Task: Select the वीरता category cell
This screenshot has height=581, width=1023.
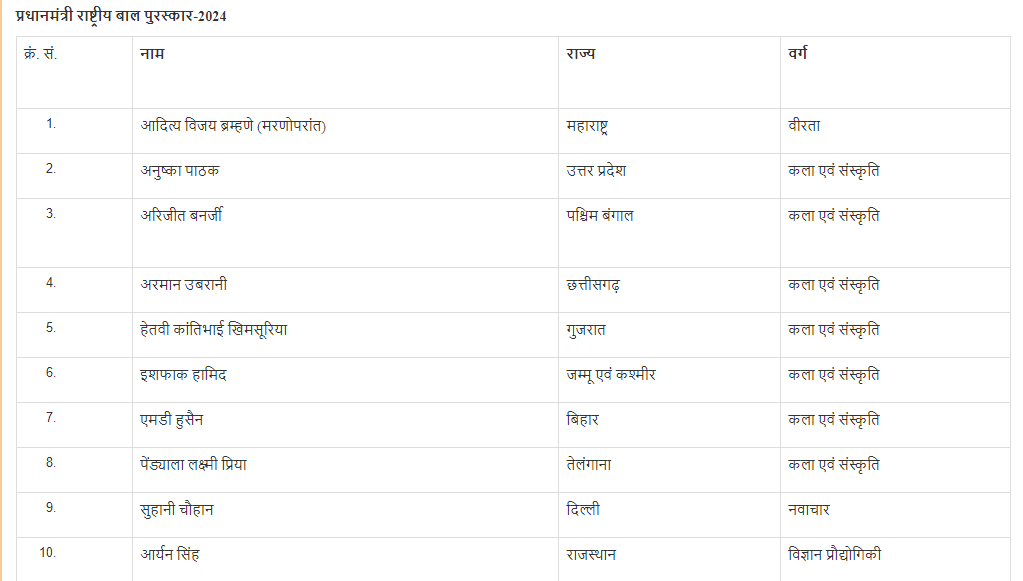Action: (x=804, y=126)
